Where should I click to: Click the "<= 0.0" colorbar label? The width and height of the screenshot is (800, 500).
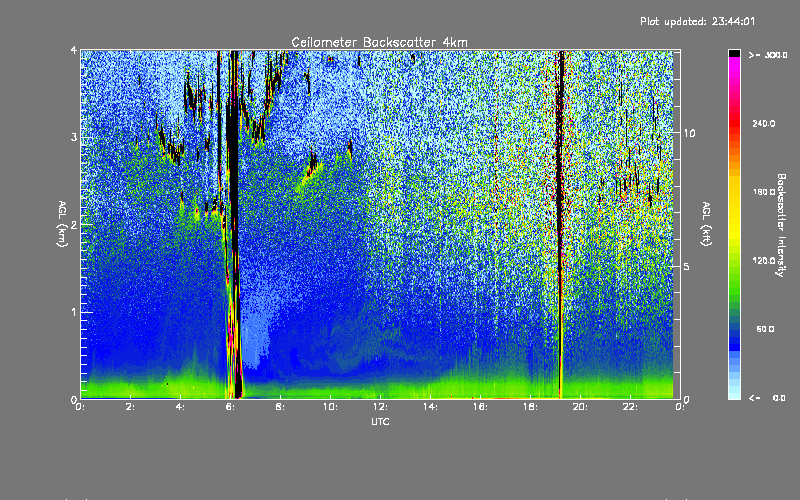coord(768,398)
